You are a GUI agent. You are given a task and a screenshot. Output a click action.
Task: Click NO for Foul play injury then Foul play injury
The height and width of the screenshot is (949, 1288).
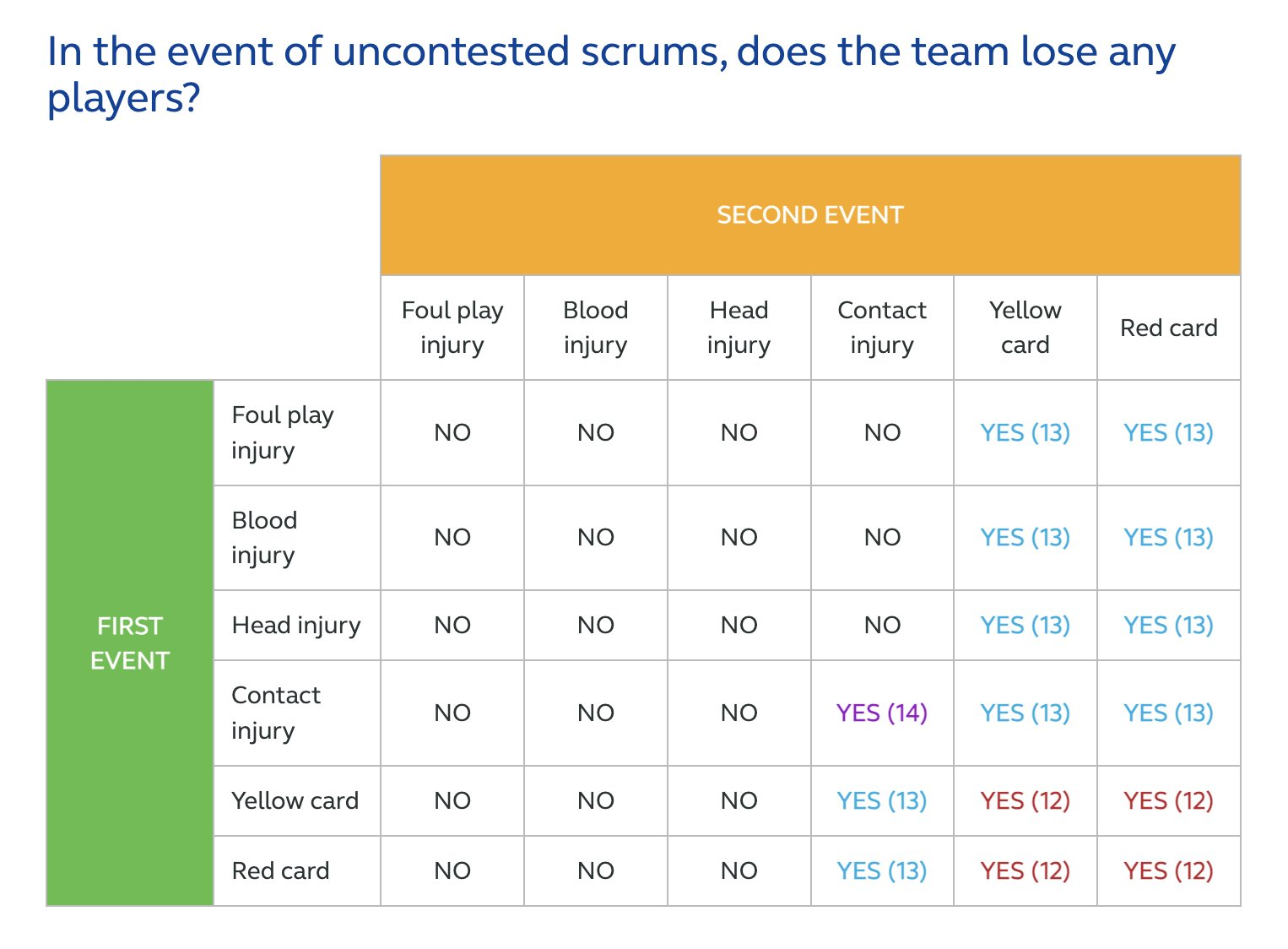tap(452, 432)
